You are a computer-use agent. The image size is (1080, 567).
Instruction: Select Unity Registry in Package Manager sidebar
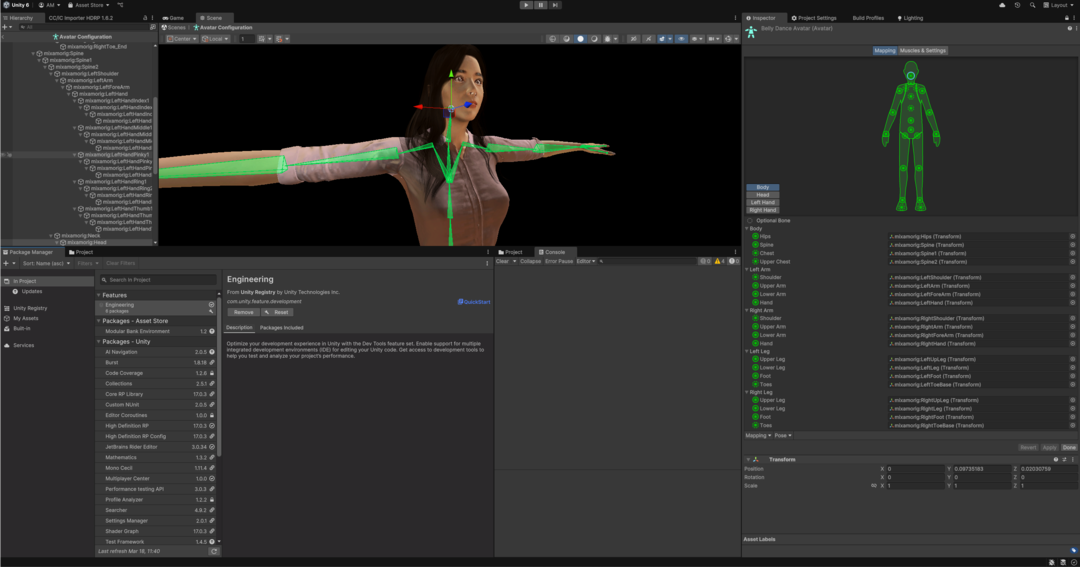pos(30,308)
